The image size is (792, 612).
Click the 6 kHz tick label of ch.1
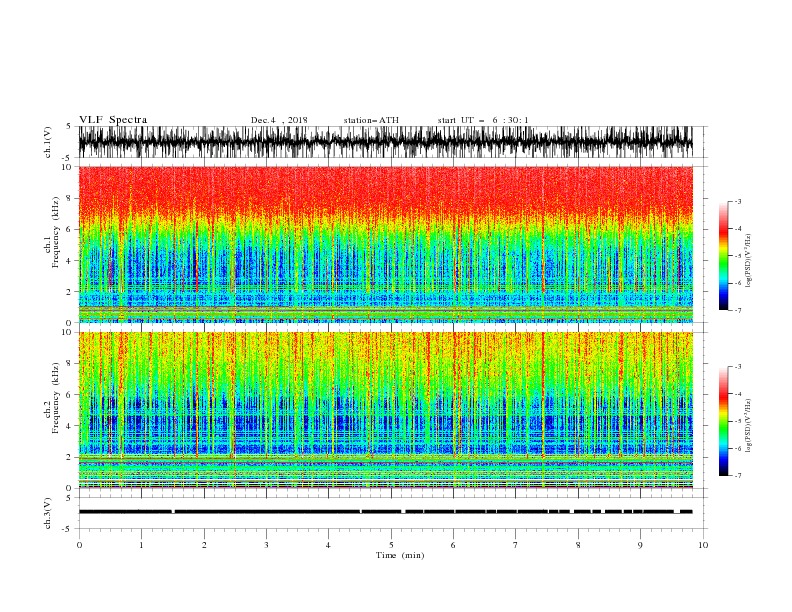click(x=70, y=229)
